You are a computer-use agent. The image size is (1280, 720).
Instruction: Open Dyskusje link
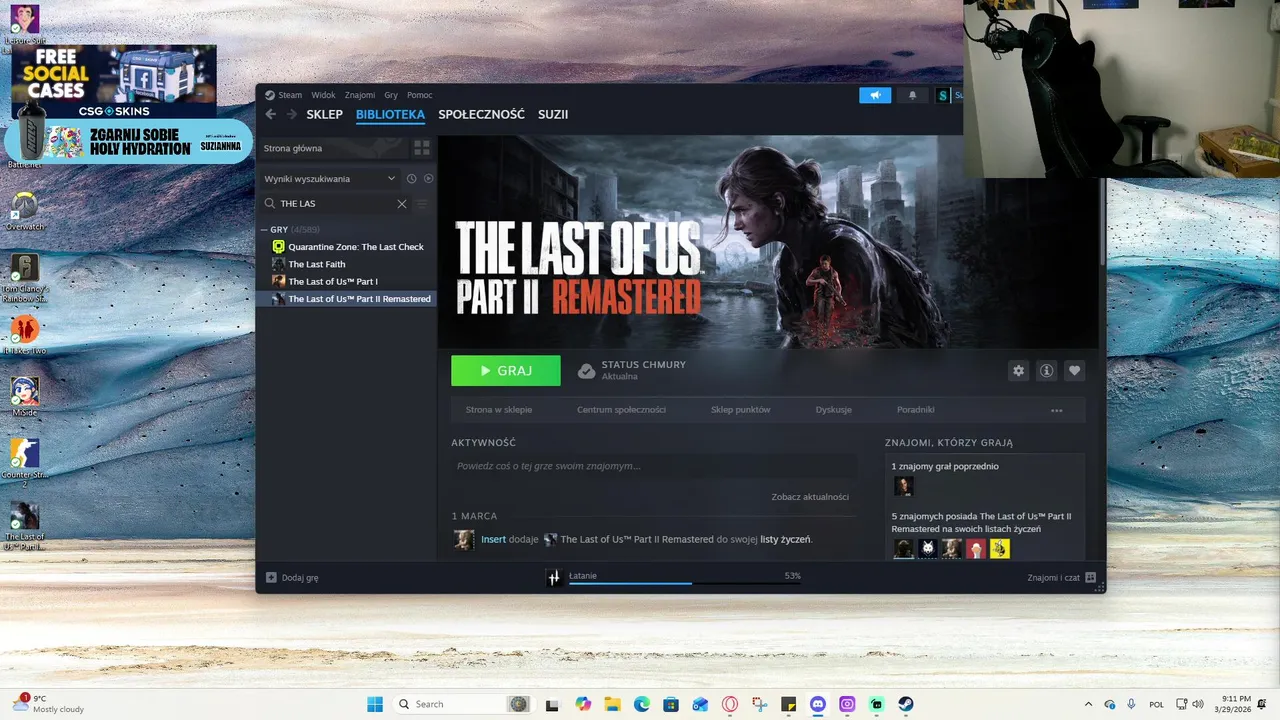[833, 410]
